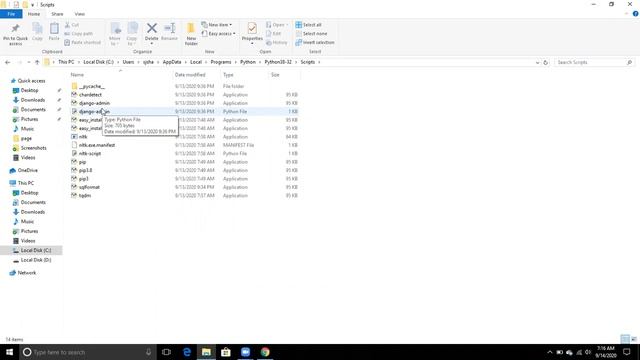Open the Recent locations dropdown beside Forward
The height and width of the screenshot is (360, 640).
coord(29,62)
